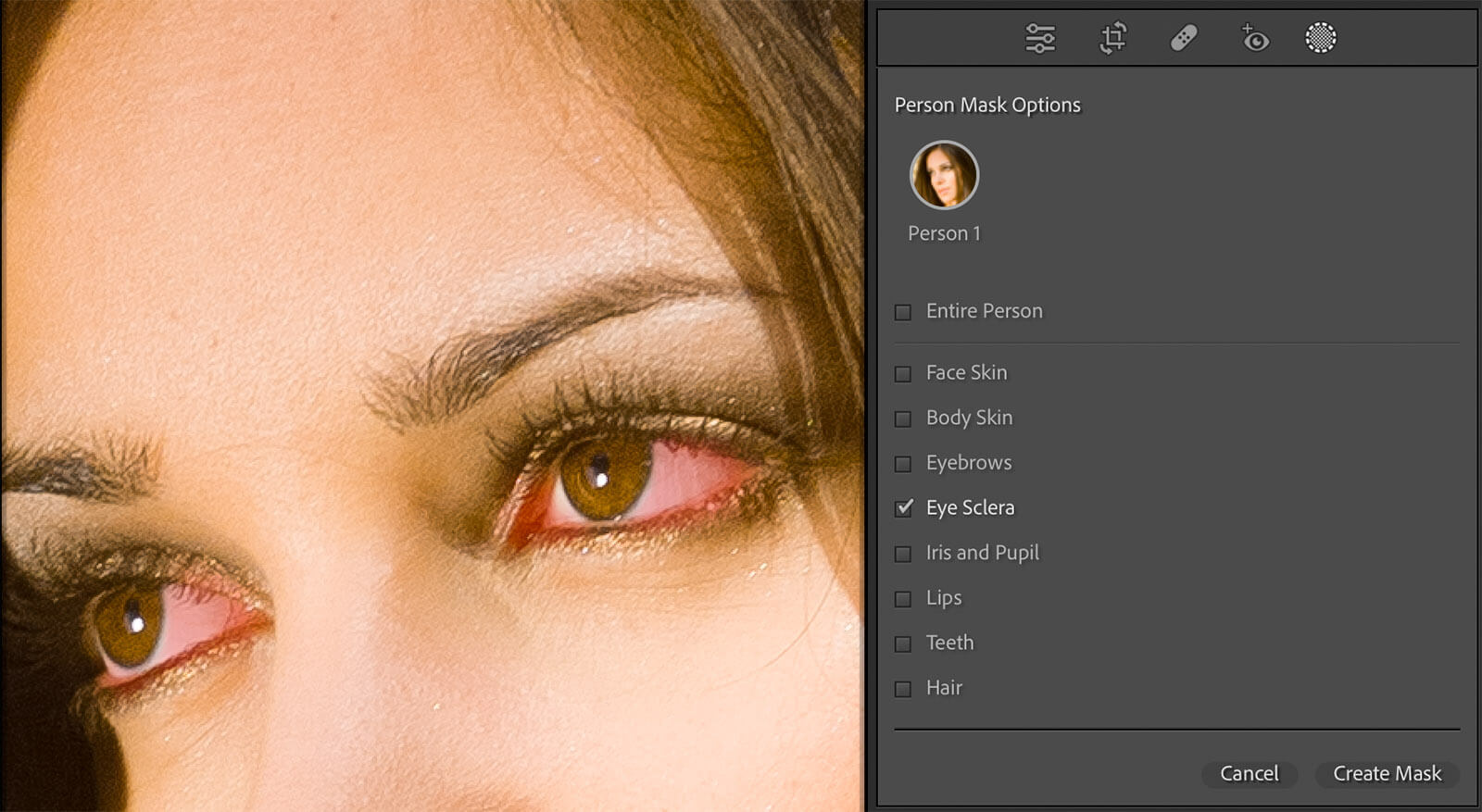Viewport: 1482px width, 812px height.
Task: Toggle the Iris and Pupil checkbox
Action: (903, 554)
